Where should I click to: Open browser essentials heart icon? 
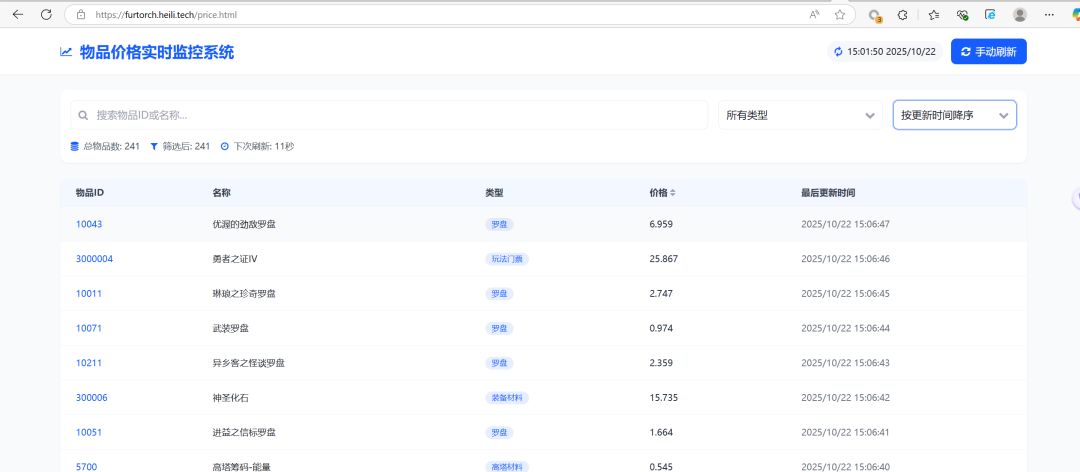click(963, 14)
